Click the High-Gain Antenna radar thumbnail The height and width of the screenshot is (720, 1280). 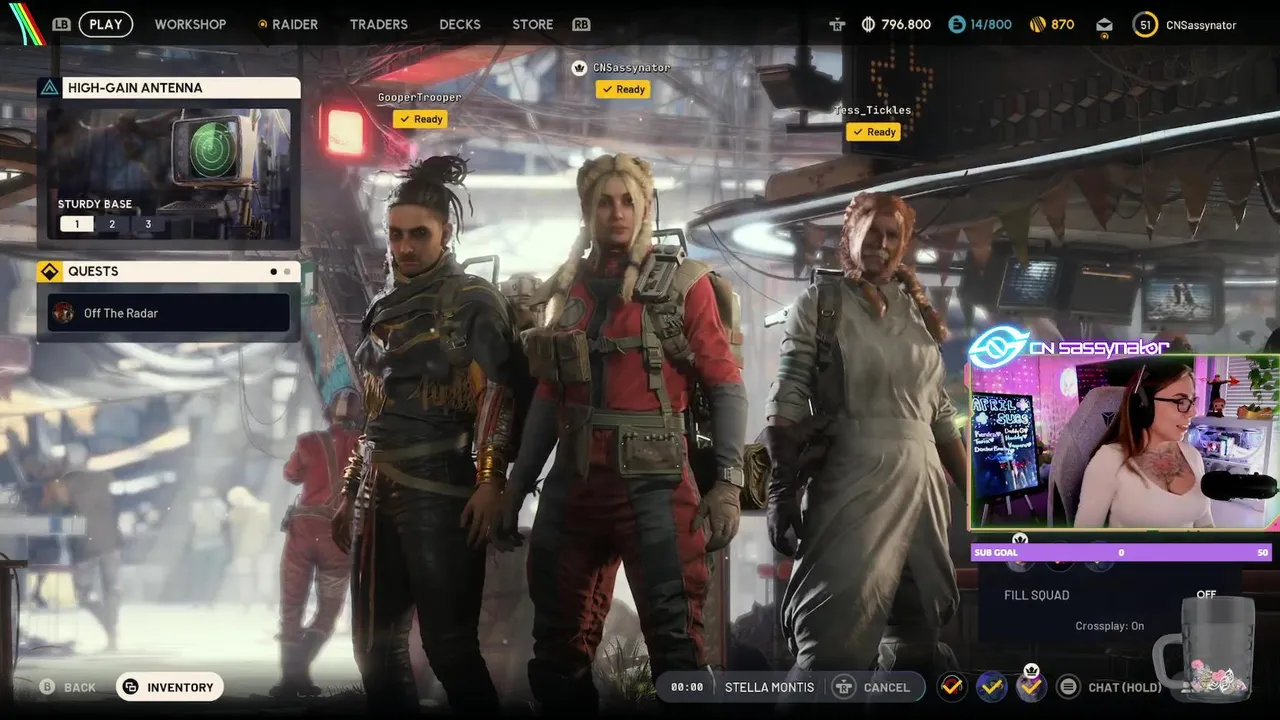pos(169,172)
